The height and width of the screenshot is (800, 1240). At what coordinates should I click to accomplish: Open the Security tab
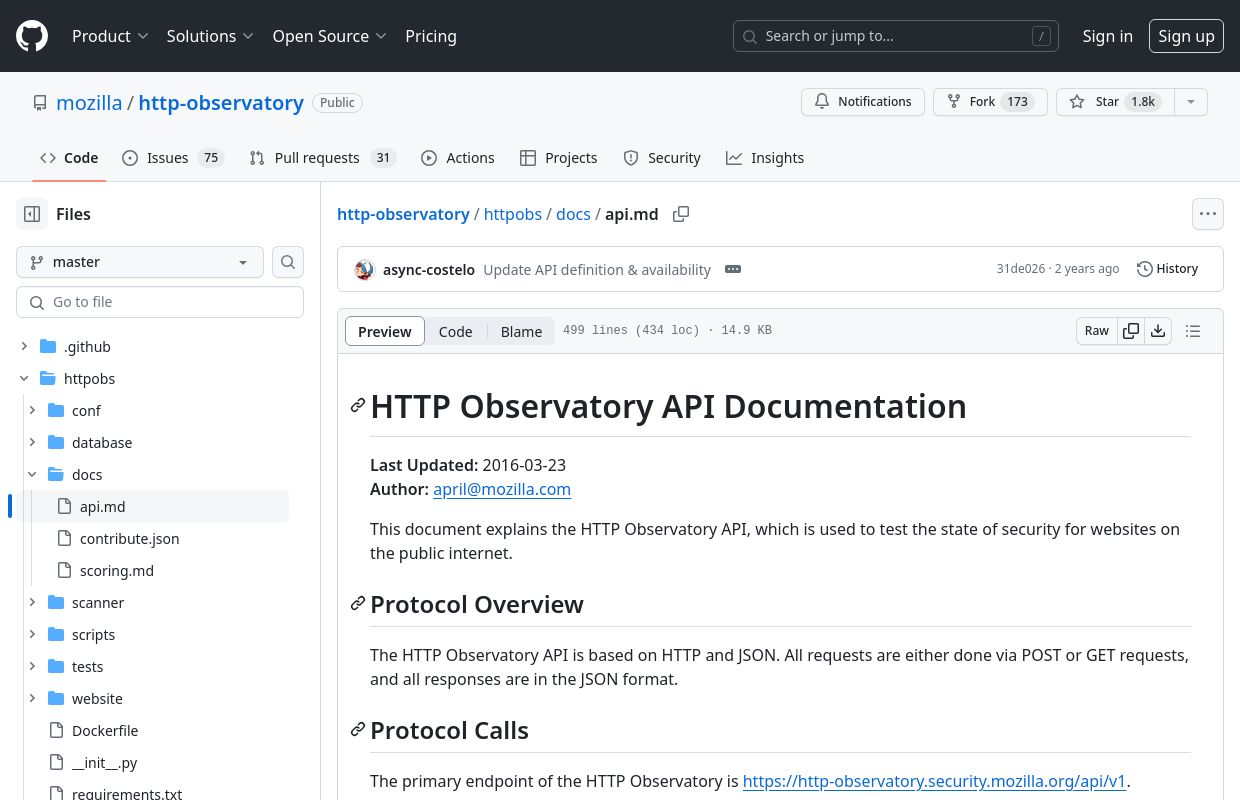662,158
